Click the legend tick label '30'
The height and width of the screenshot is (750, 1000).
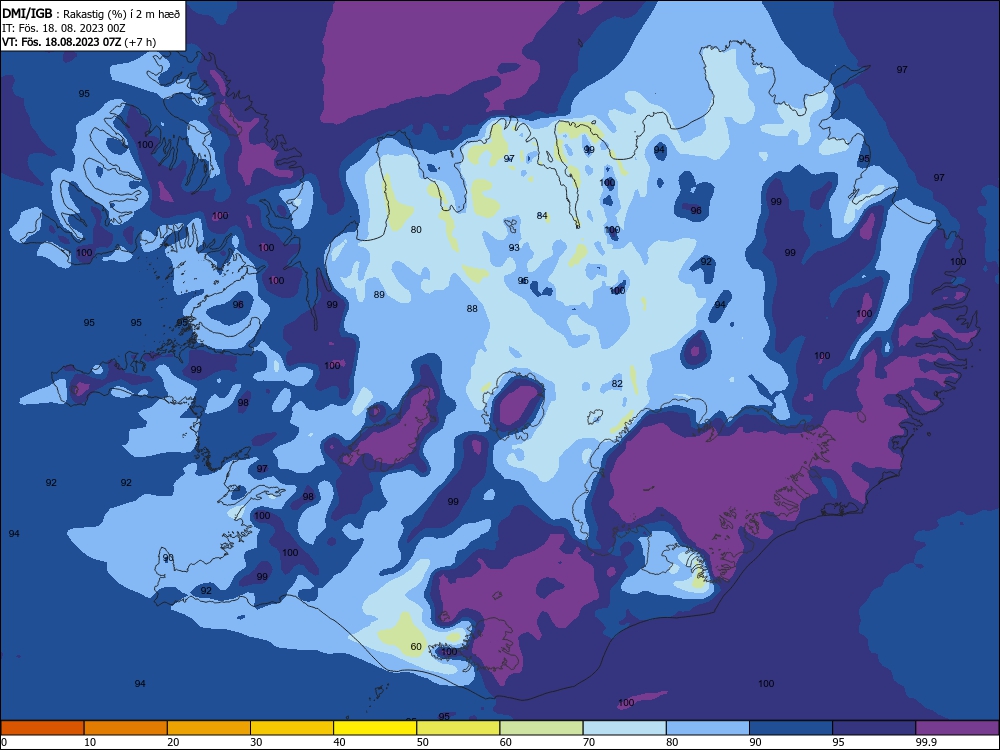(256, 742)
